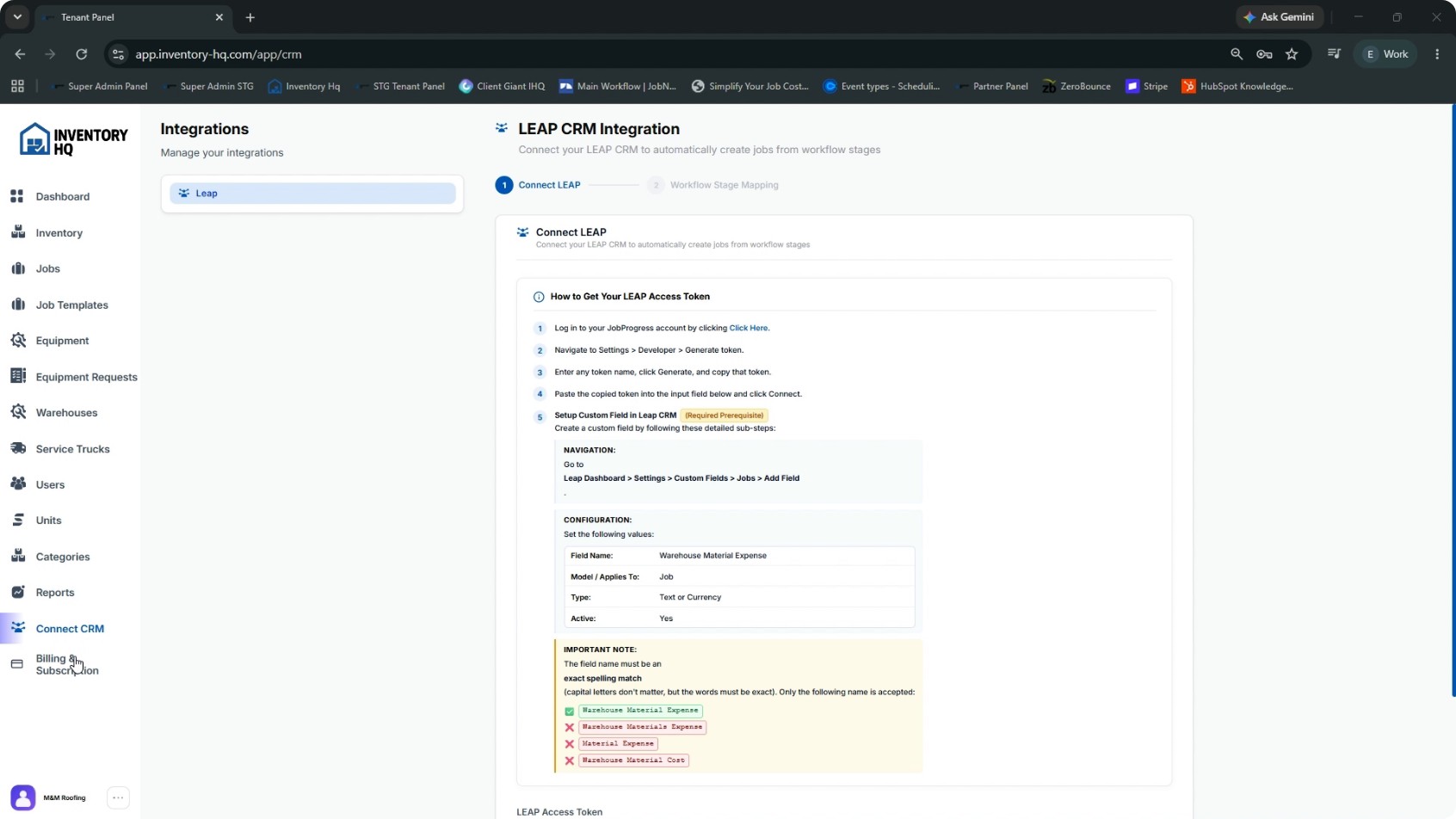Open the Main Workflow JobN bookmark
The height and width of the screenshot is (819, 1456).
coord(618,86)
